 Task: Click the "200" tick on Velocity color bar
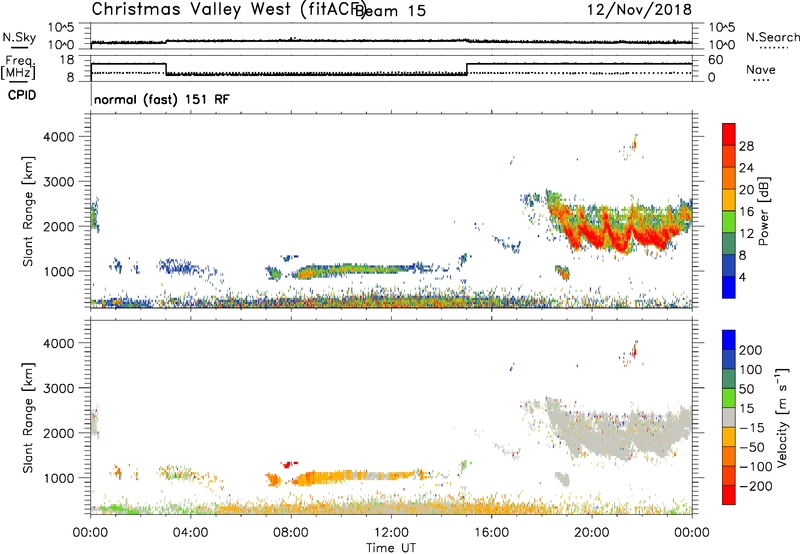751,350
